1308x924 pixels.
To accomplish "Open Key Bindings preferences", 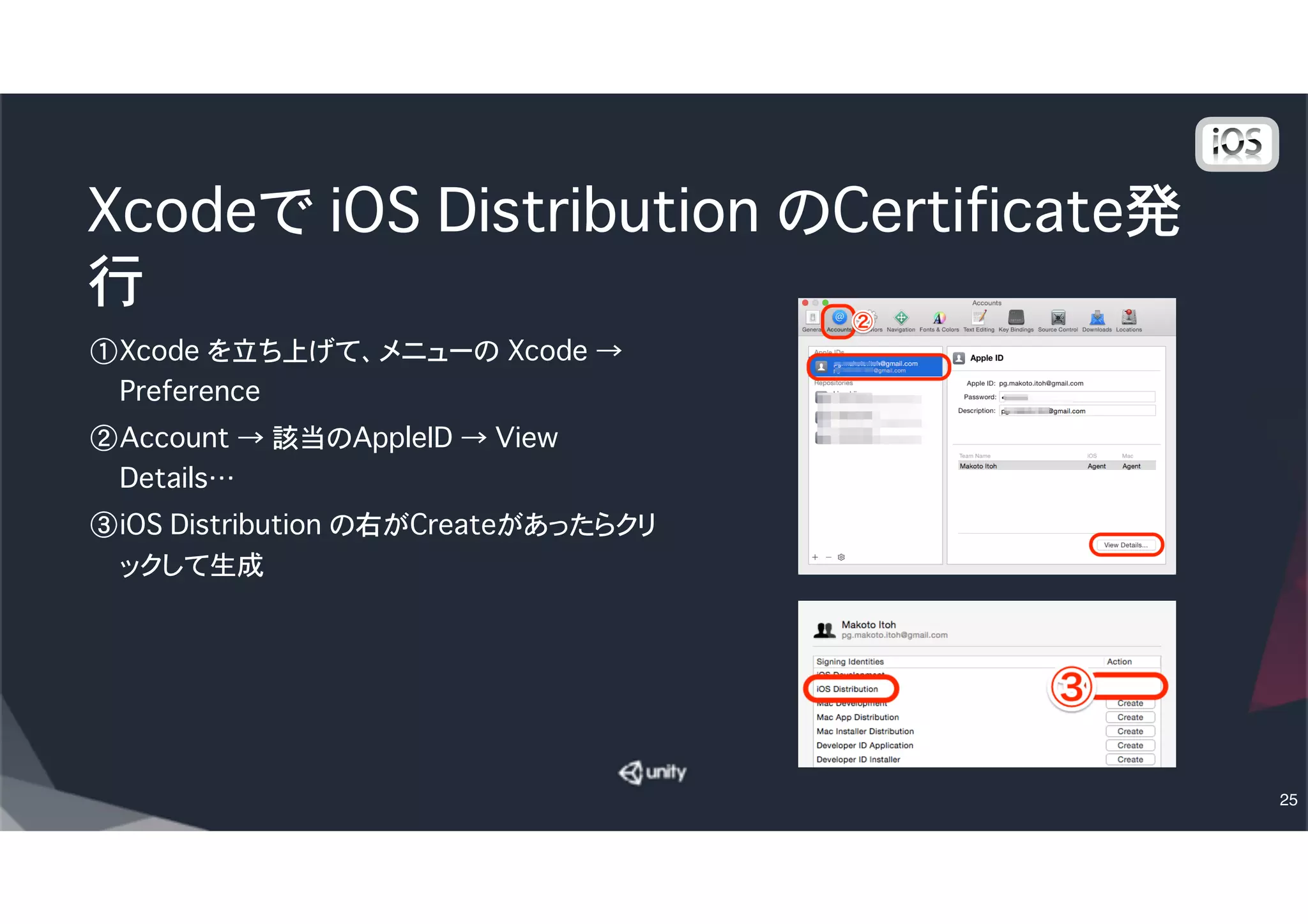I will point(1016,321).
